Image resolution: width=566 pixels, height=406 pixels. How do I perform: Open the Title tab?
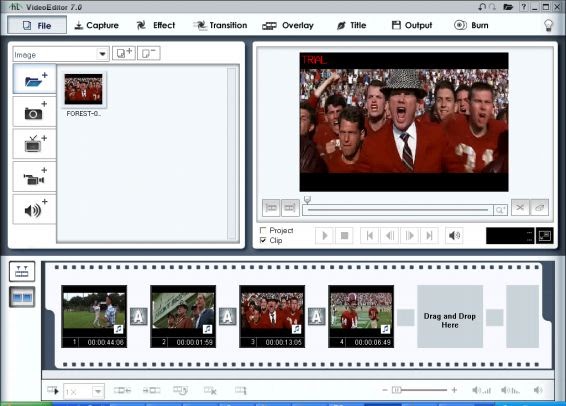(351, 25)
